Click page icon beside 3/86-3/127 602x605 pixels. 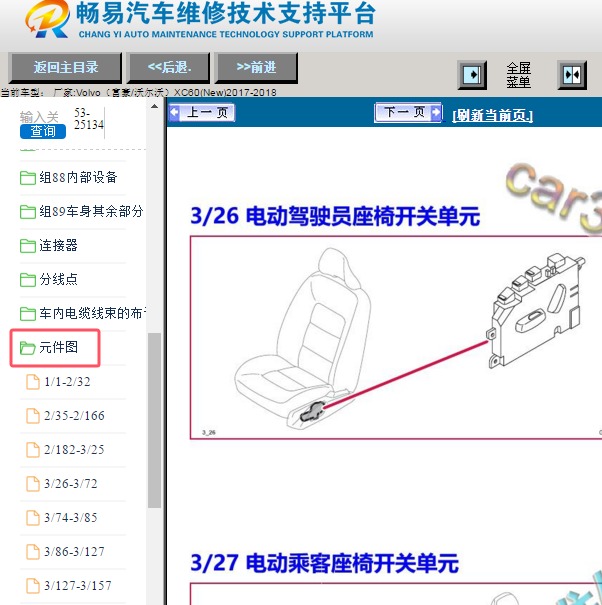[x=33, y=551]
